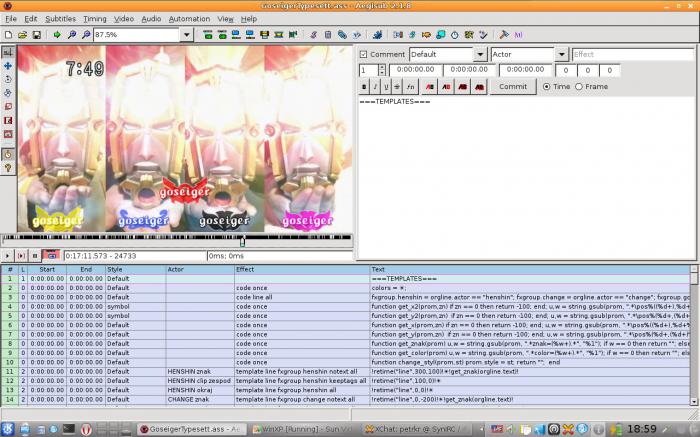
Task: Select the drag subtitles move tool
Action: (x=8, y=66)
